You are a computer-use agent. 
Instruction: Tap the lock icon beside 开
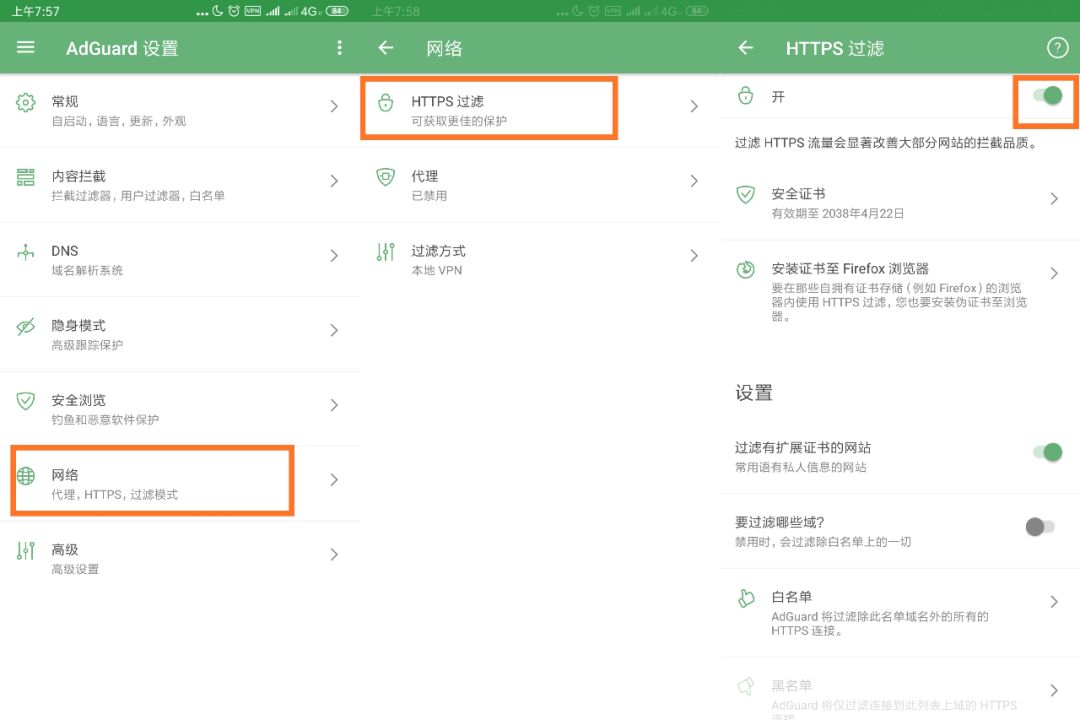coord(745,96)
